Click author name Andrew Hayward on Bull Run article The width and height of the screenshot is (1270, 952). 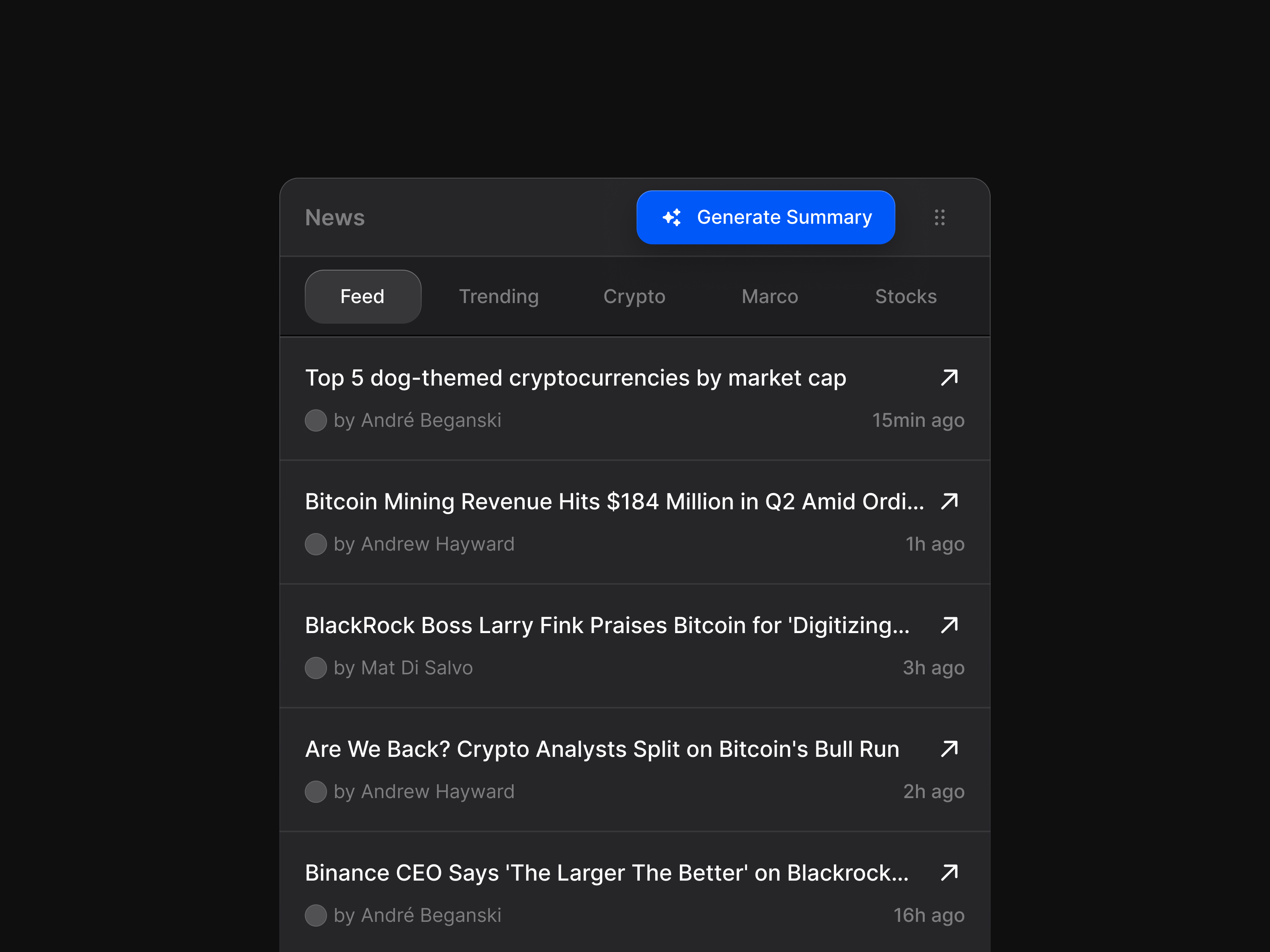coord(437,791)
